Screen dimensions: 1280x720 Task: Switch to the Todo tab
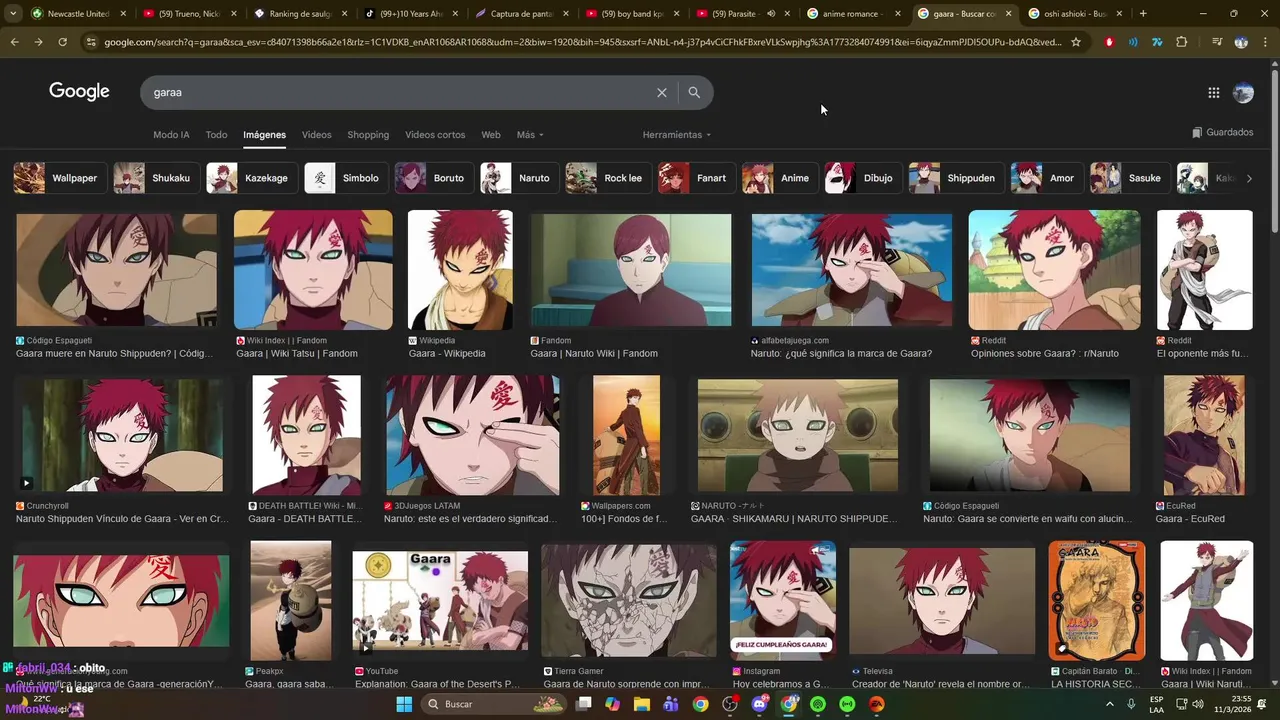coord(216,135)
